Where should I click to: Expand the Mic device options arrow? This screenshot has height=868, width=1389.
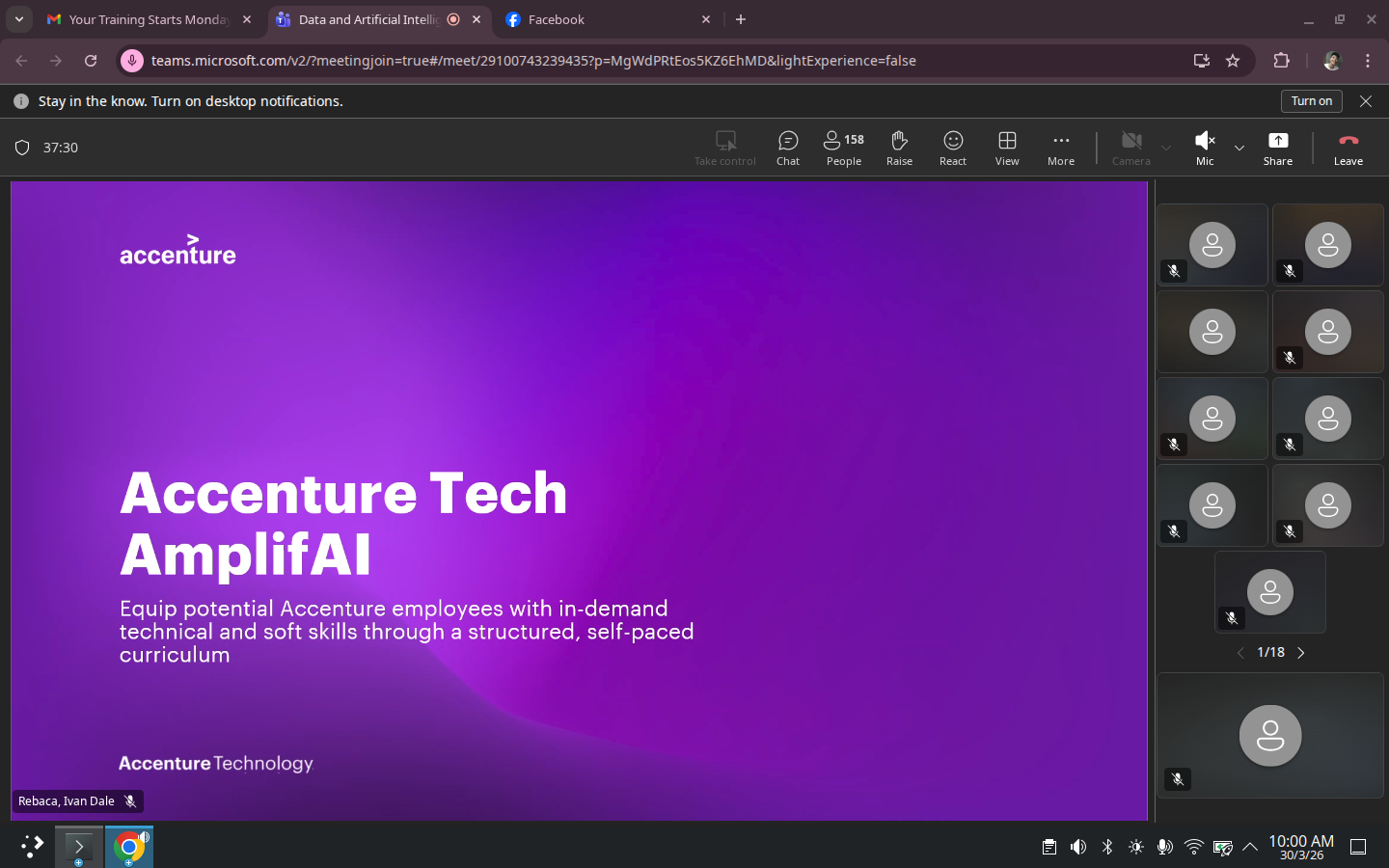click(1239, 148)
